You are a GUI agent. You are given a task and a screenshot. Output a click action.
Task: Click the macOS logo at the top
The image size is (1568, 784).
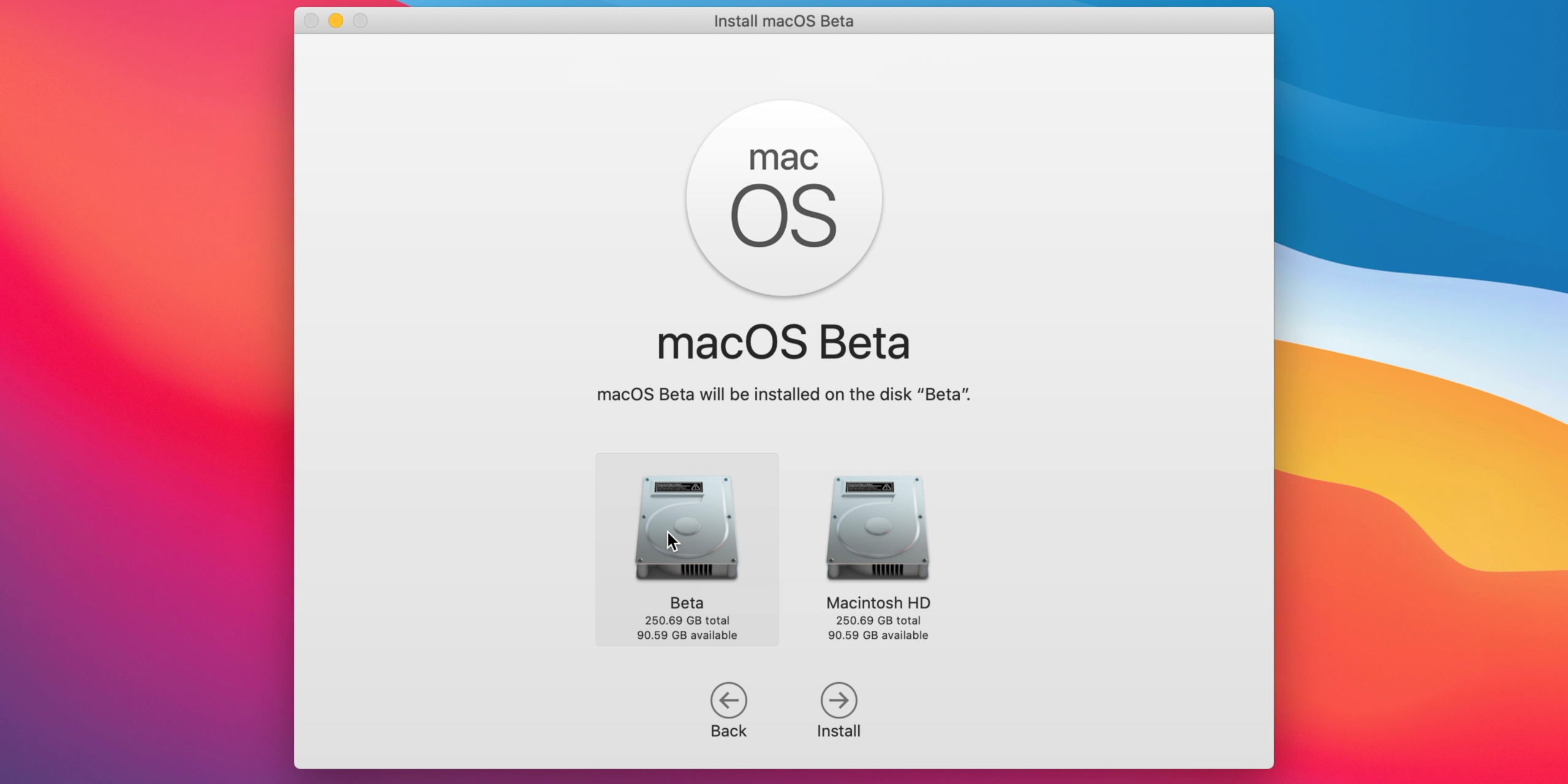click(784, 199)
